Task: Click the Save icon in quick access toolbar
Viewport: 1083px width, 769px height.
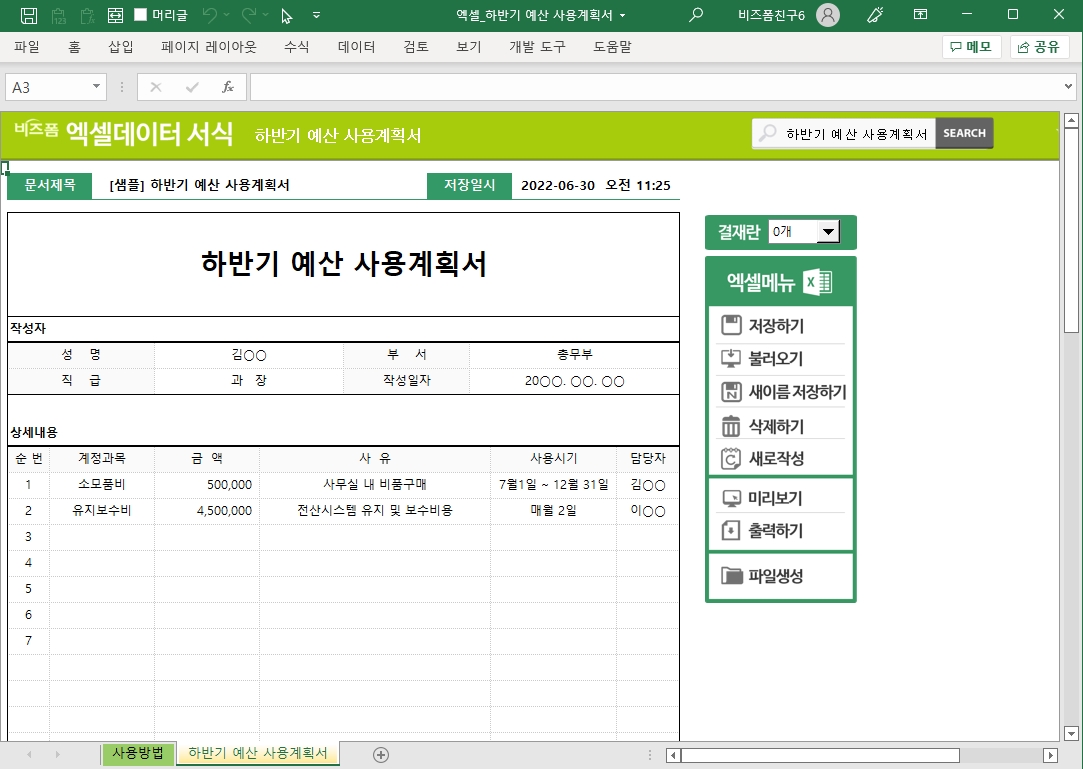Action: click(x=29, y=15)
